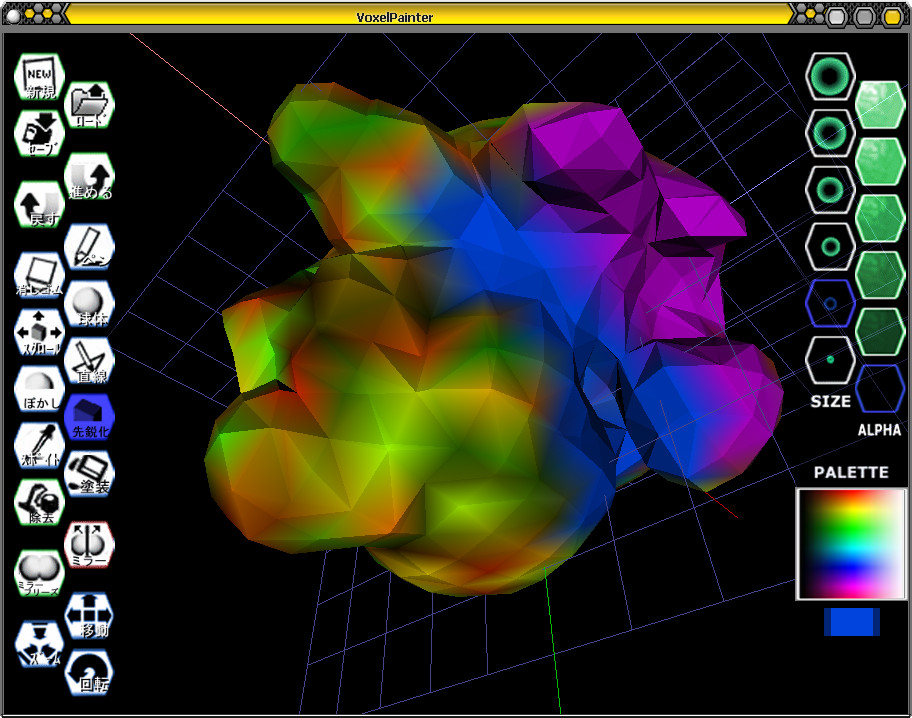The image size is (912, 718).
Task: Choose the largest brush SIZE ring
Action: [x=831, y=76]
